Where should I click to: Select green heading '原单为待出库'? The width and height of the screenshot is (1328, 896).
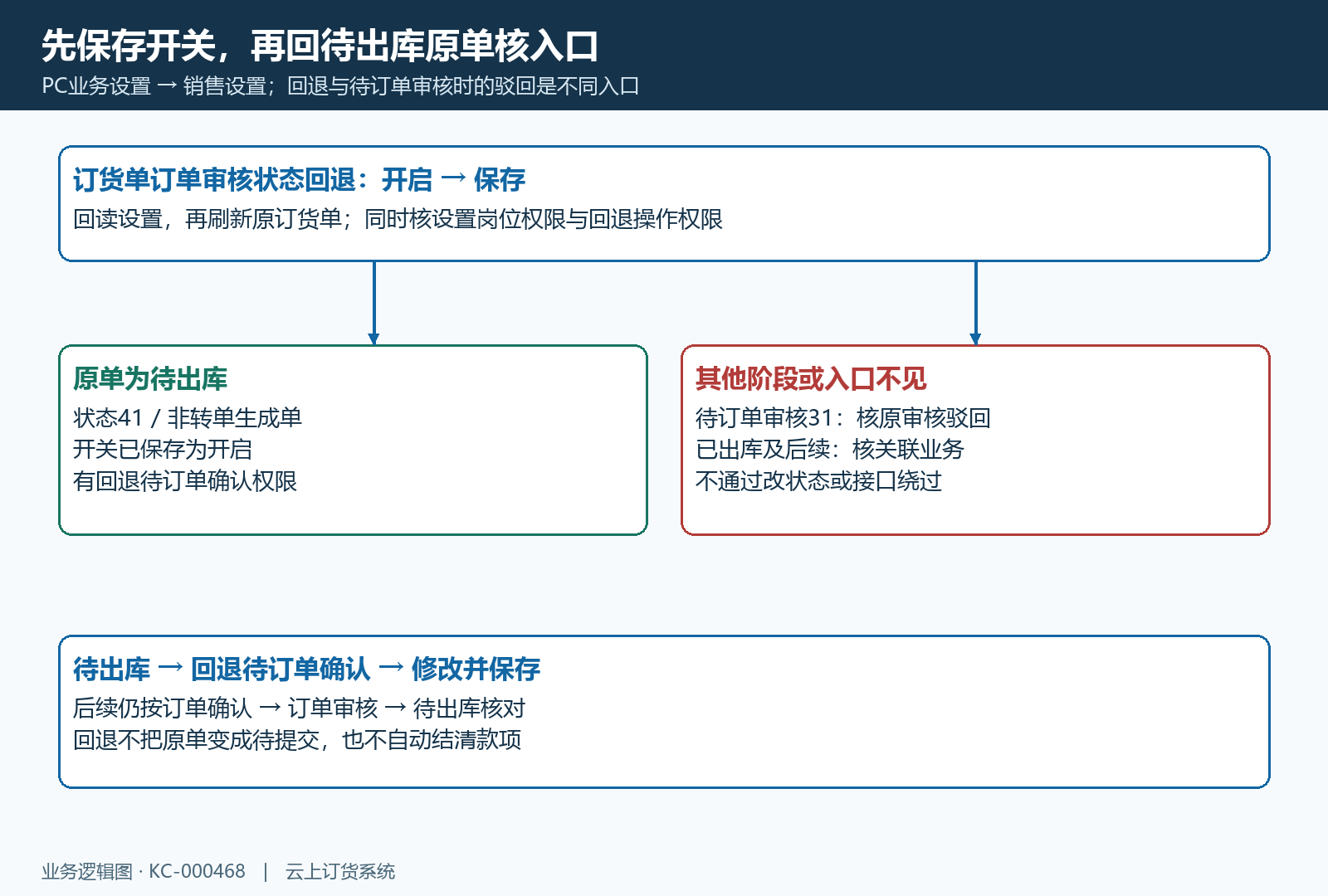coord(150,378)
